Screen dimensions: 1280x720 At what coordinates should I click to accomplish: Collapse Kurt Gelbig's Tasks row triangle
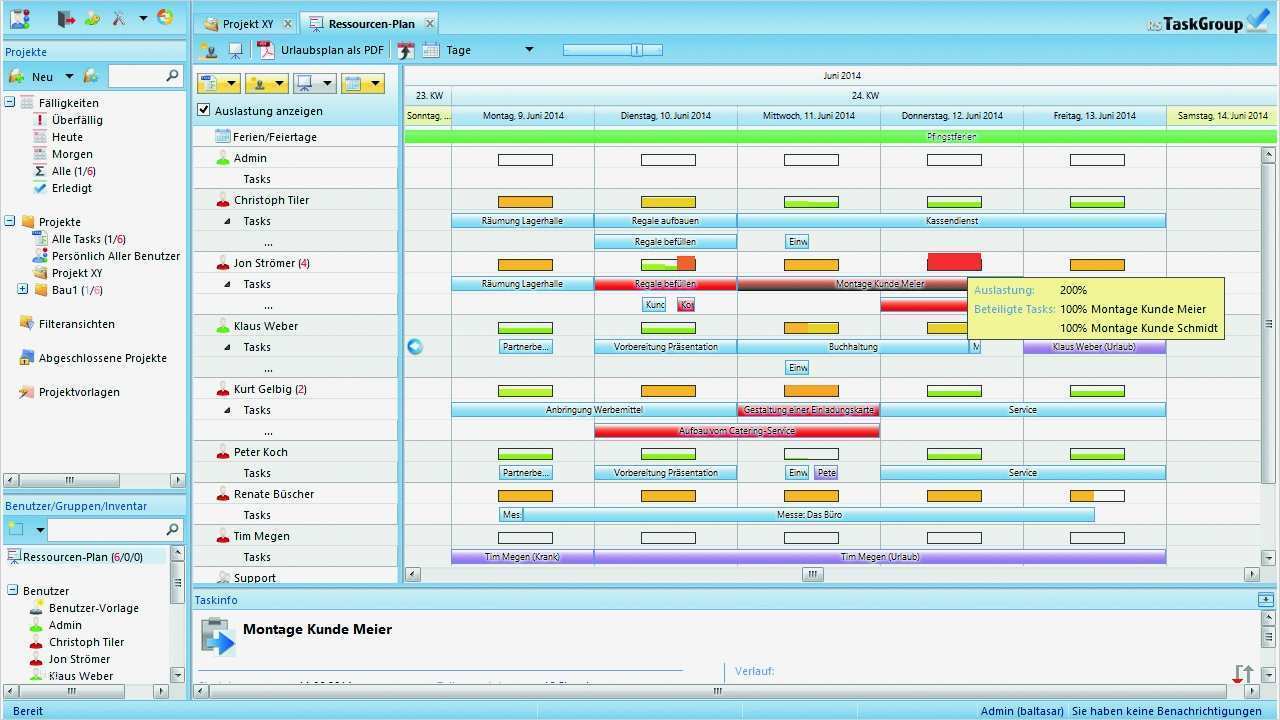[226, 410]
